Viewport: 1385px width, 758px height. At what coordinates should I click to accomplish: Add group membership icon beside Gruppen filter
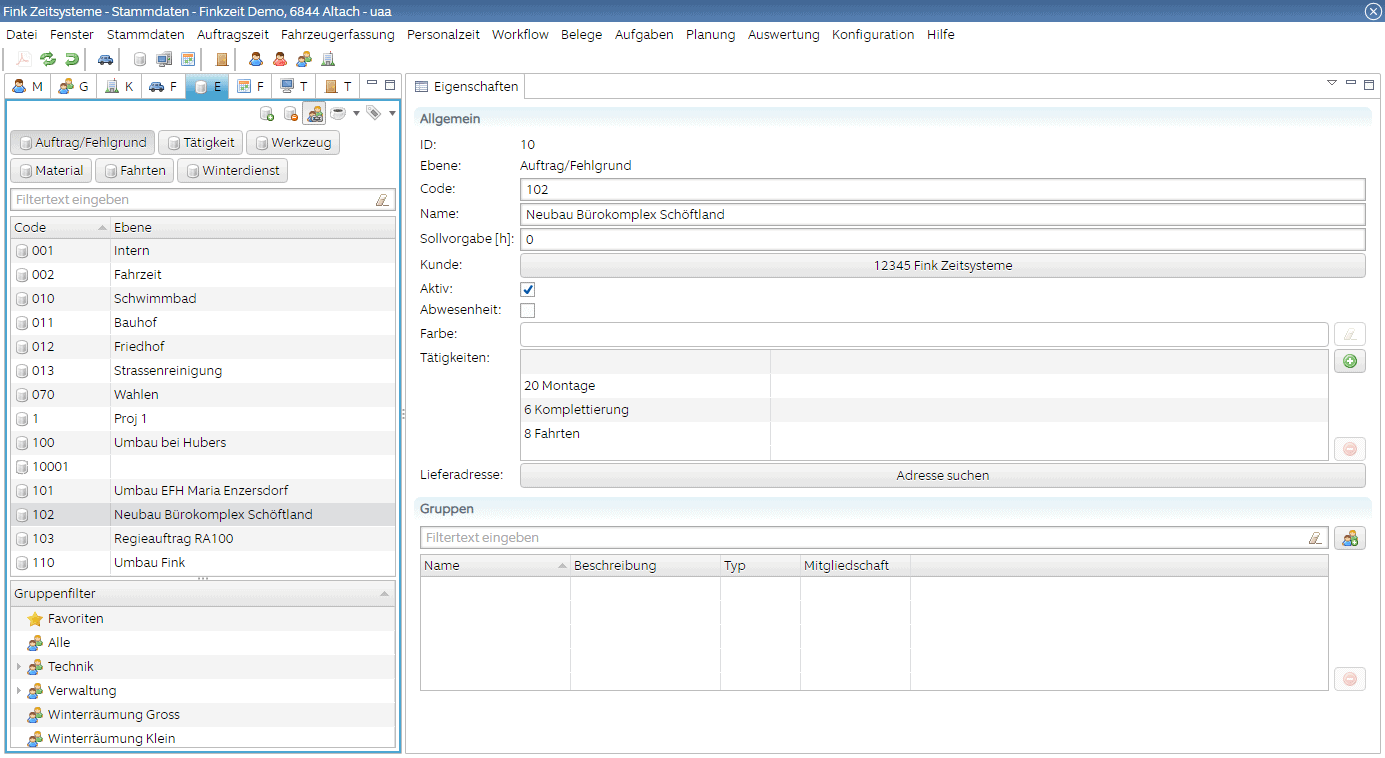[x=1350, y=538]
